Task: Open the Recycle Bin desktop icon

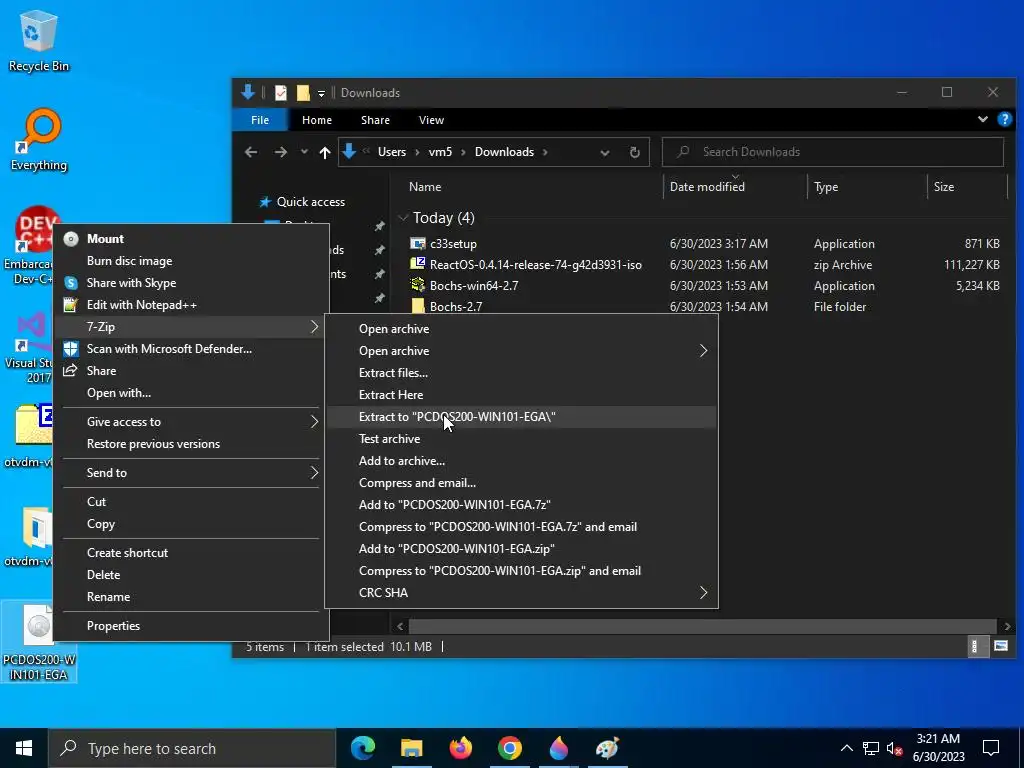Action: [38, 40]
